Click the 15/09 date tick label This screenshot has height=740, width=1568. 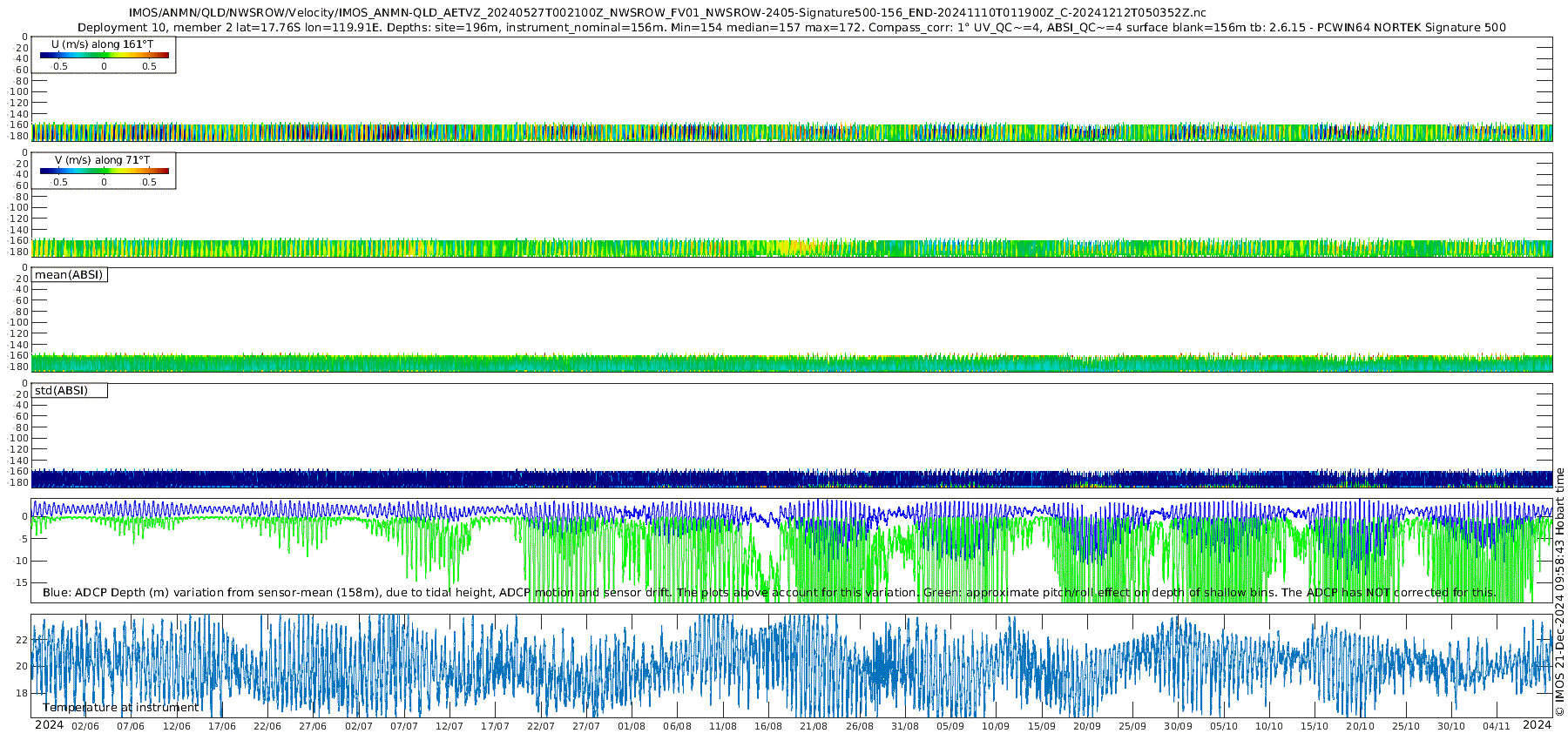pos(1042,726)
